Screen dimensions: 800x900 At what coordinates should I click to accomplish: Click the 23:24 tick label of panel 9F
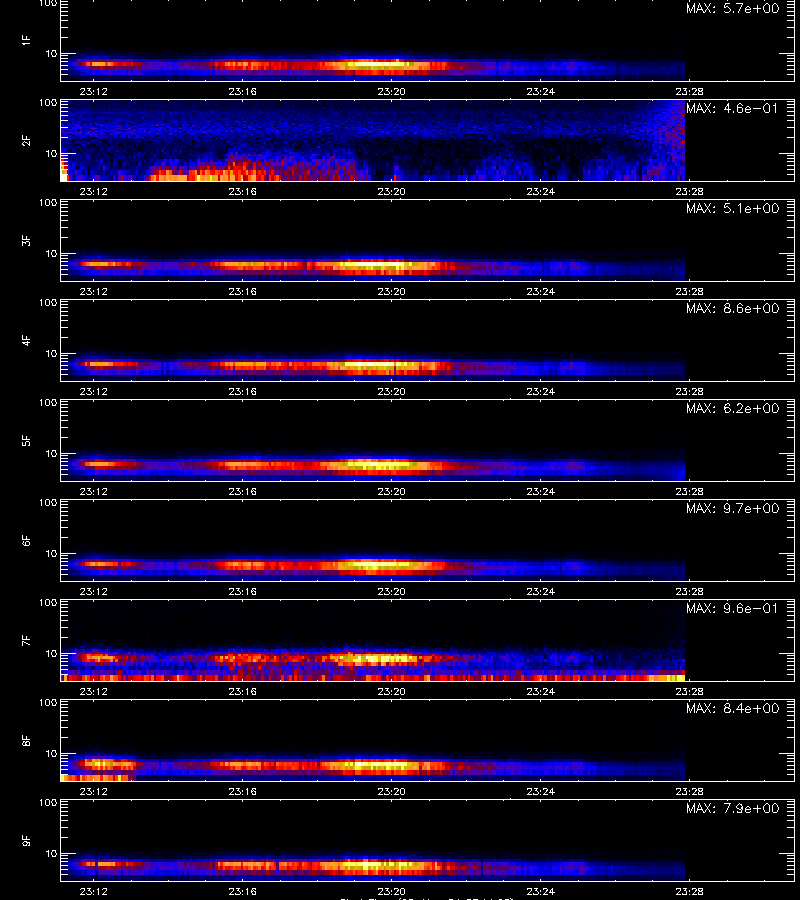point(541,891)
